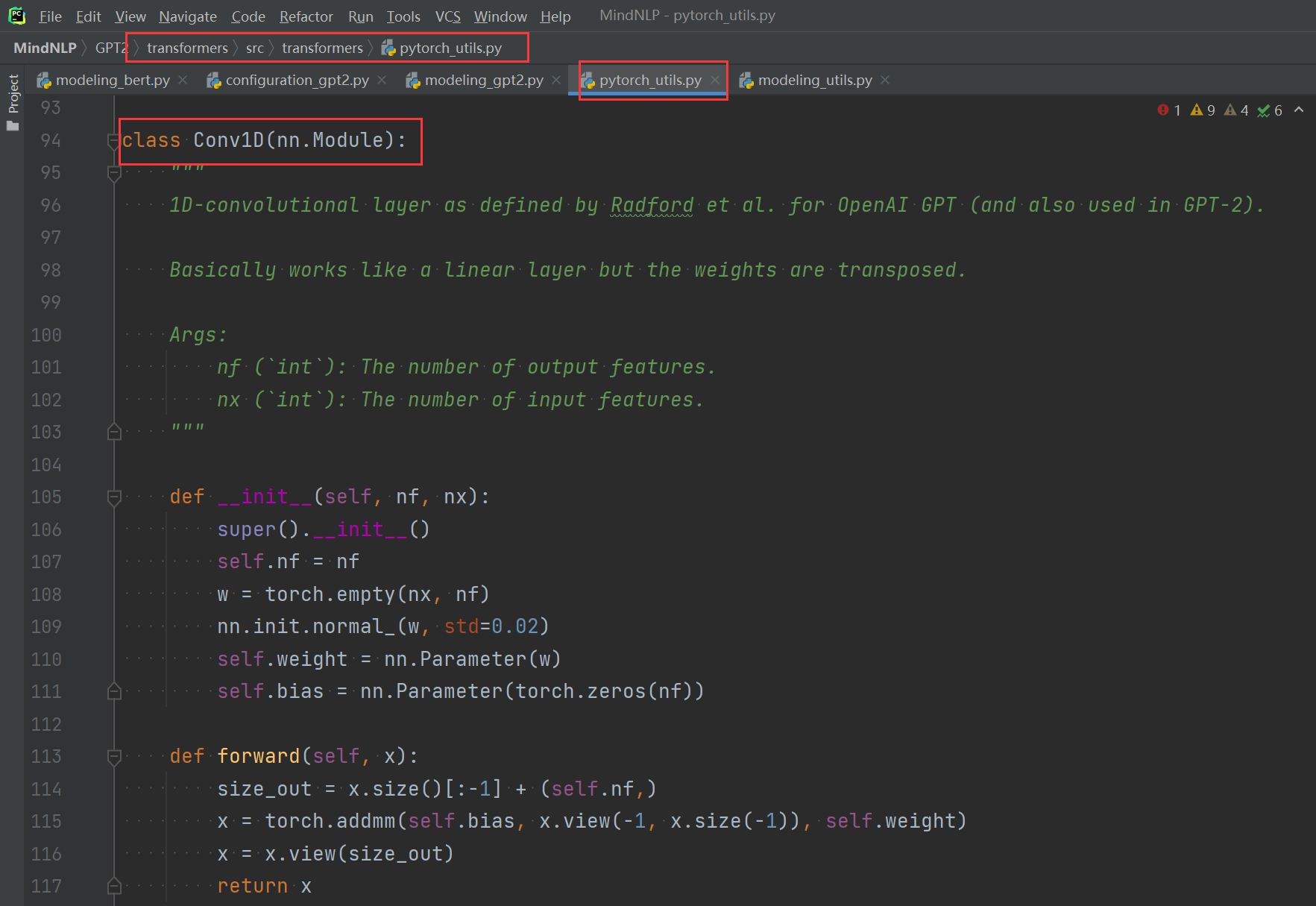1316x906 pixels.
Task: Click the green typo check indicator showing 6
Action: [1270, 110]
